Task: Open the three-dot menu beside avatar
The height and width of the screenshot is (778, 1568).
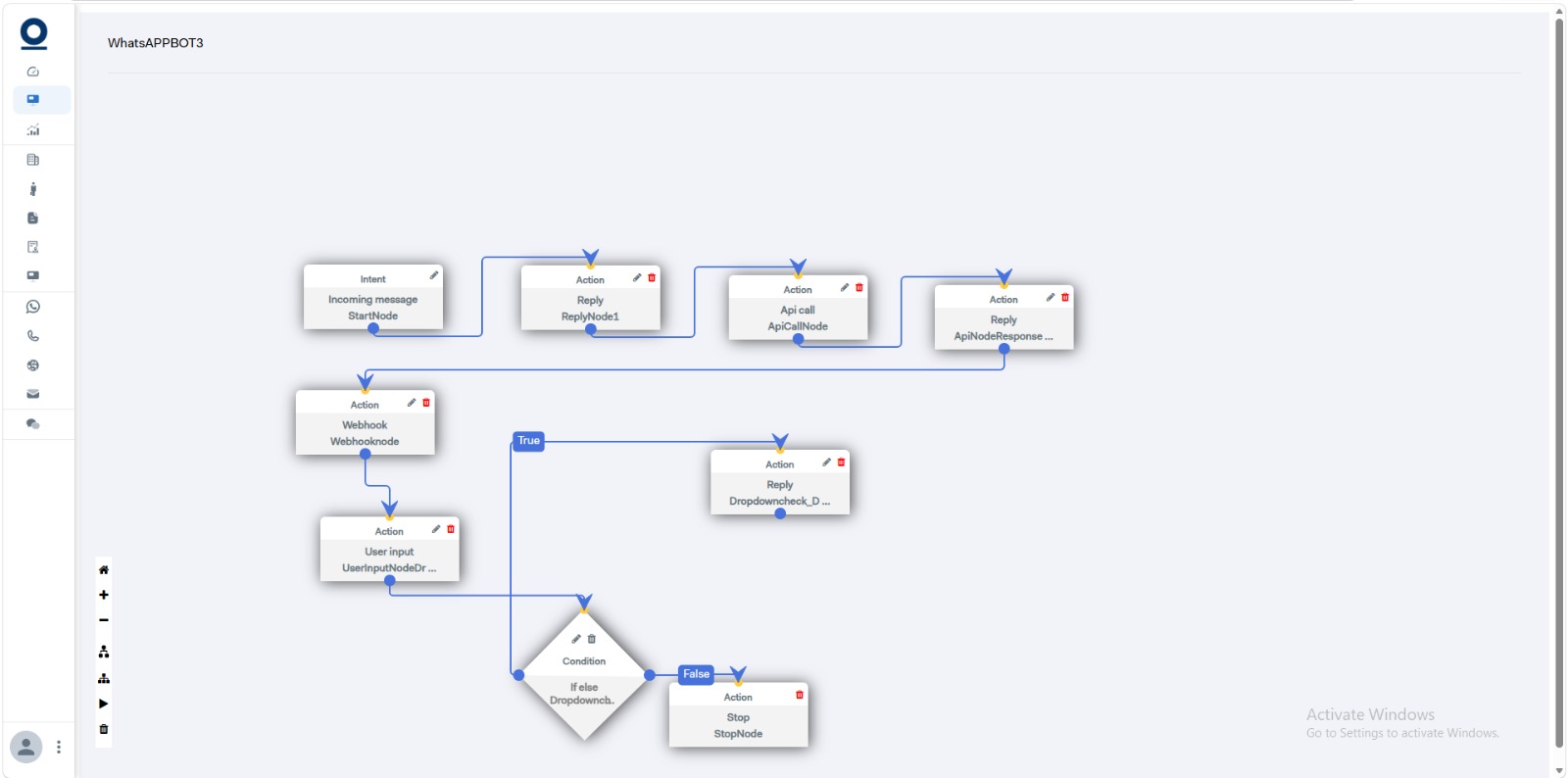Action: [x=59, y=747]
